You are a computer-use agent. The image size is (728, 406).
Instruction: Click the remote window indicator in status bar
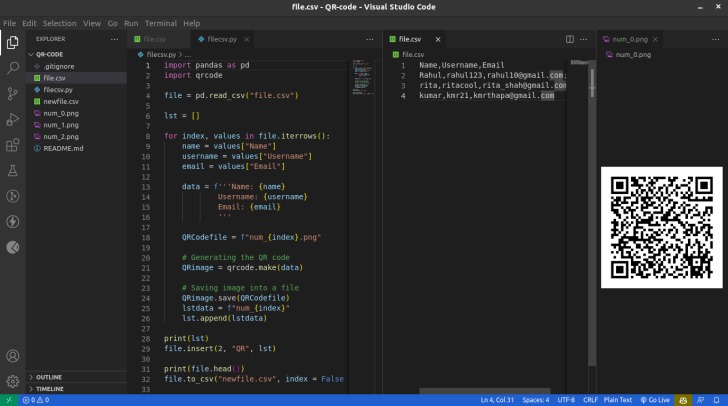[9, 400]
